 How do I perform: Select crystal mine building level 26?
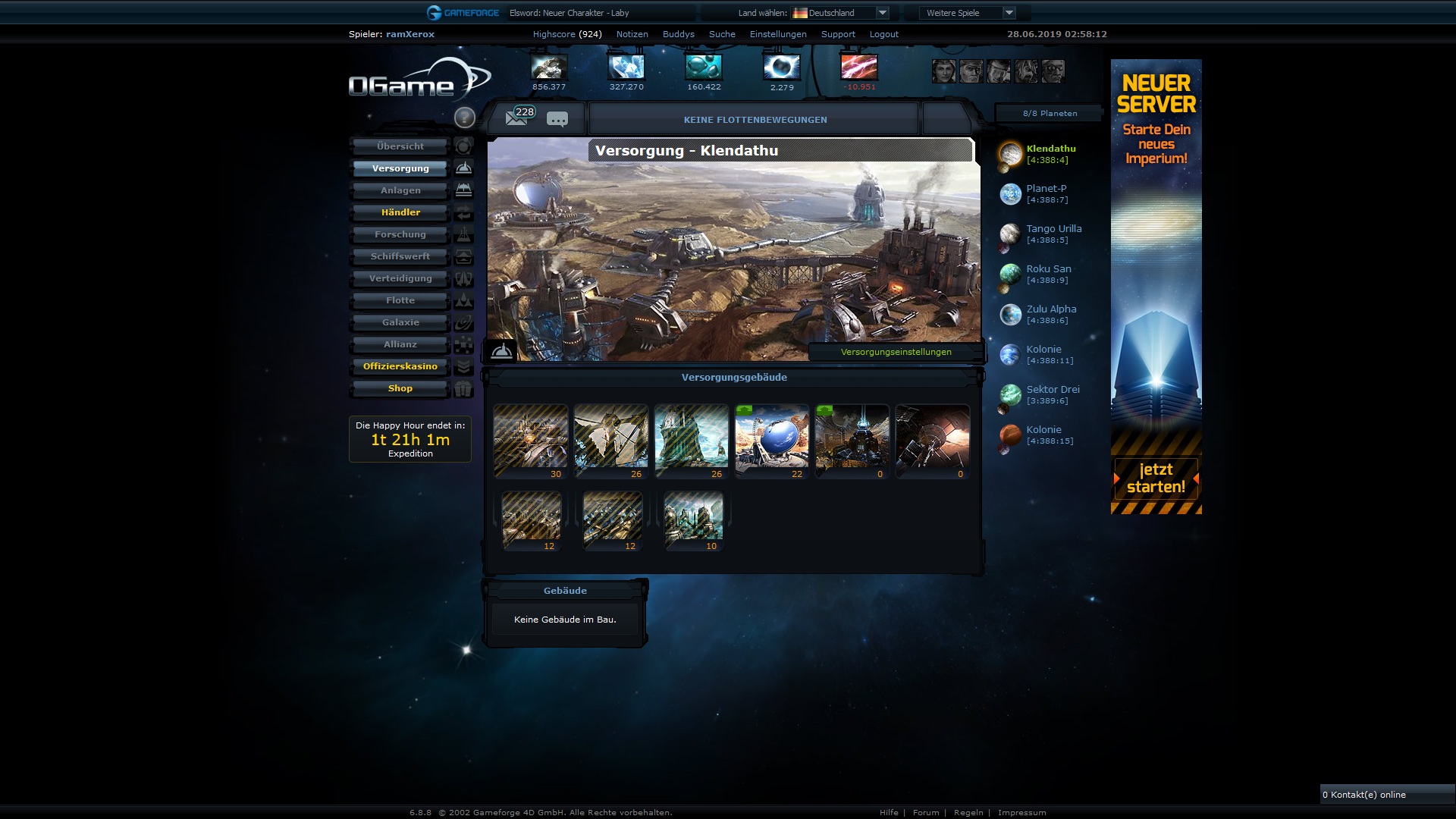[611, 440]
